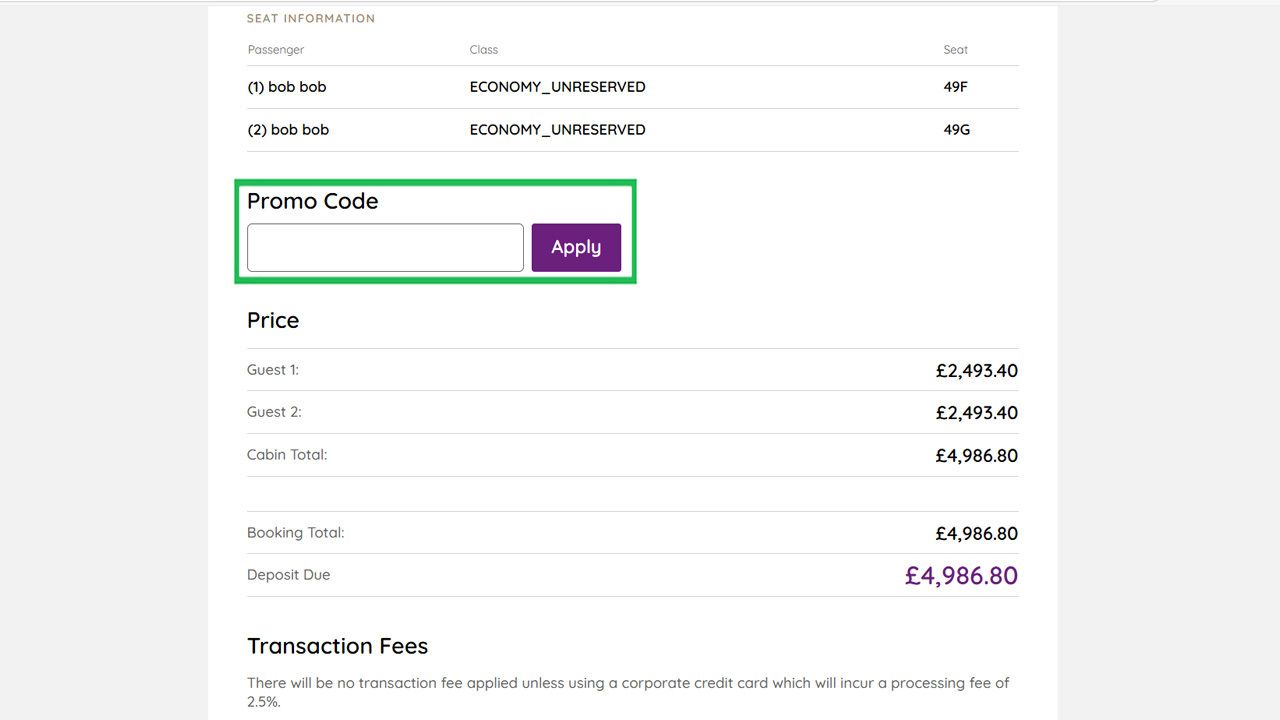The width and height of the screenshot is (1280, 720).
Task: Click the Promo Code section label
Action: coord(313,201)
